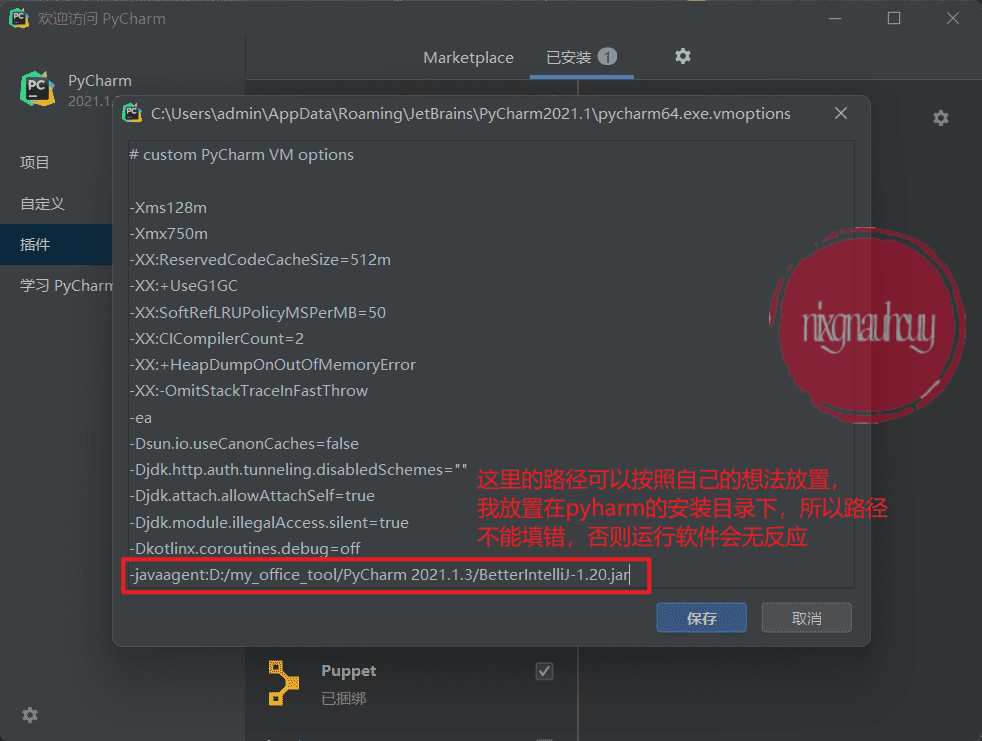Select the Puppet plugin name
The height and width of the screenshot is (741, 982).
pos(348,671)
